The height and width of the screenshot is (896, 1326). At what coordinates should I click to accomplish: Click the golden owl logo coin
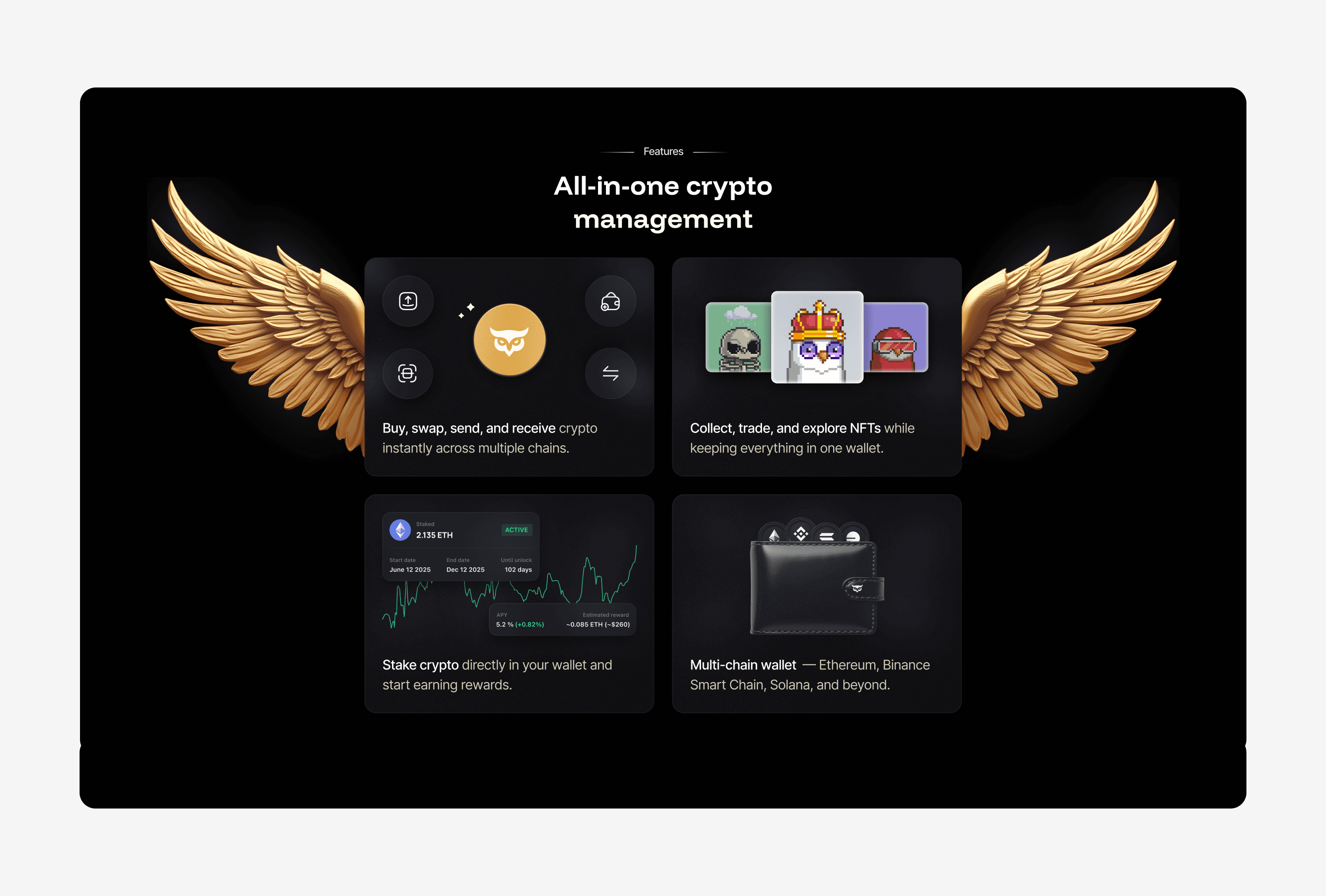click(510, 340)
